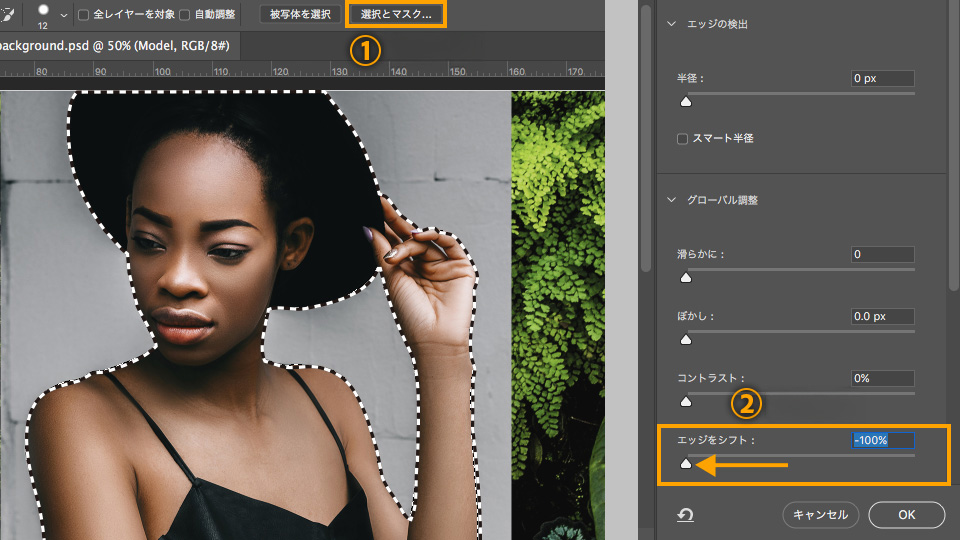Click the reset settings arrow icon
The width and height of the screenshot is (960, 540).
(685, 515)
